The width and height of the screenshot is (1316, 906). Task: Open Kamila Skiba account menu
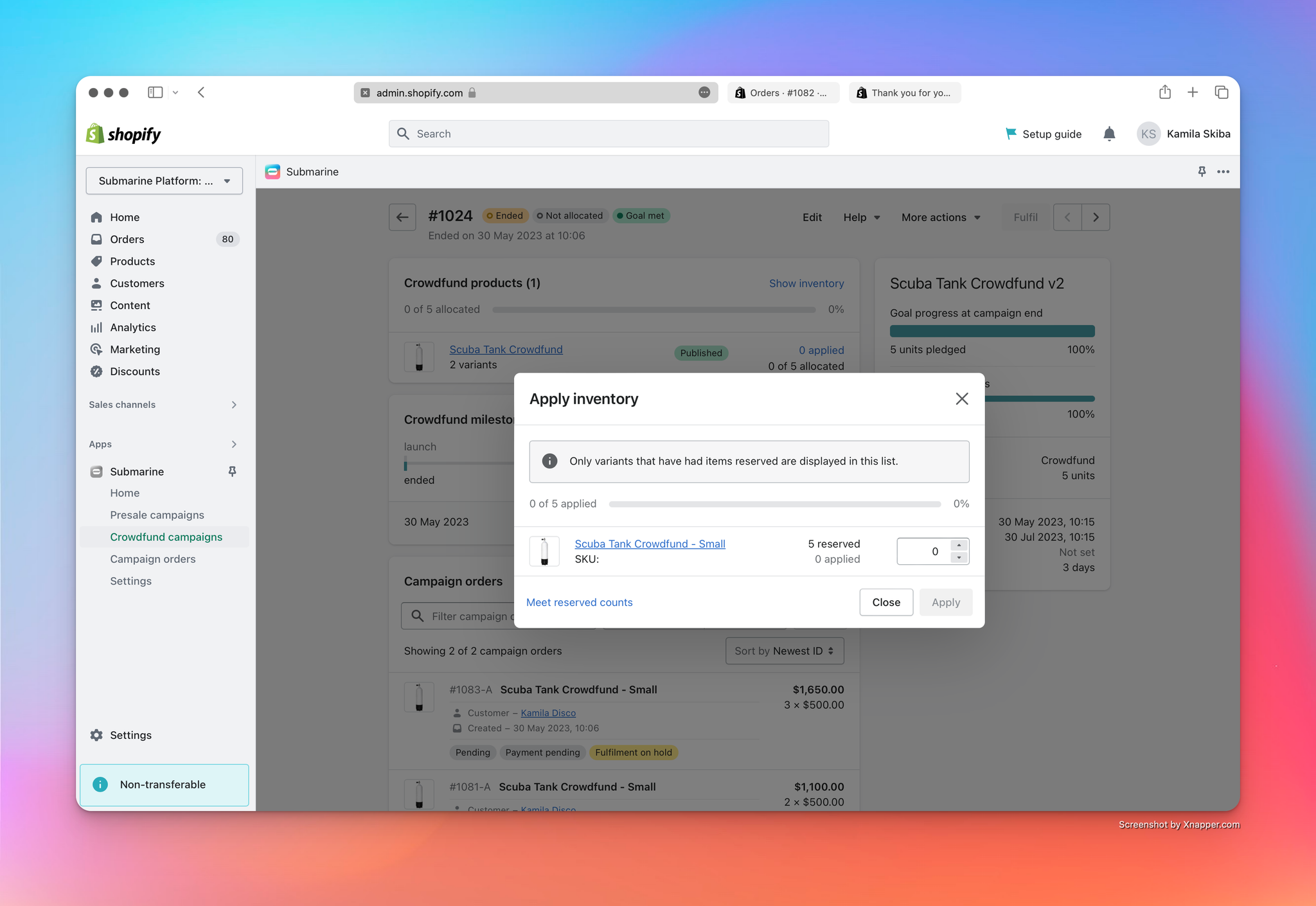point(1184,134)
